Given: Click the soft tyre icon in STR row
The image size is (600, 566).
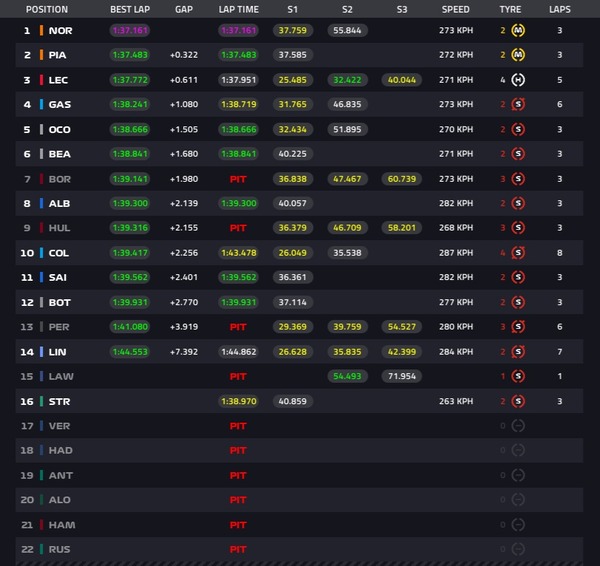Looking at the screenshot, I should pos(518,401).
